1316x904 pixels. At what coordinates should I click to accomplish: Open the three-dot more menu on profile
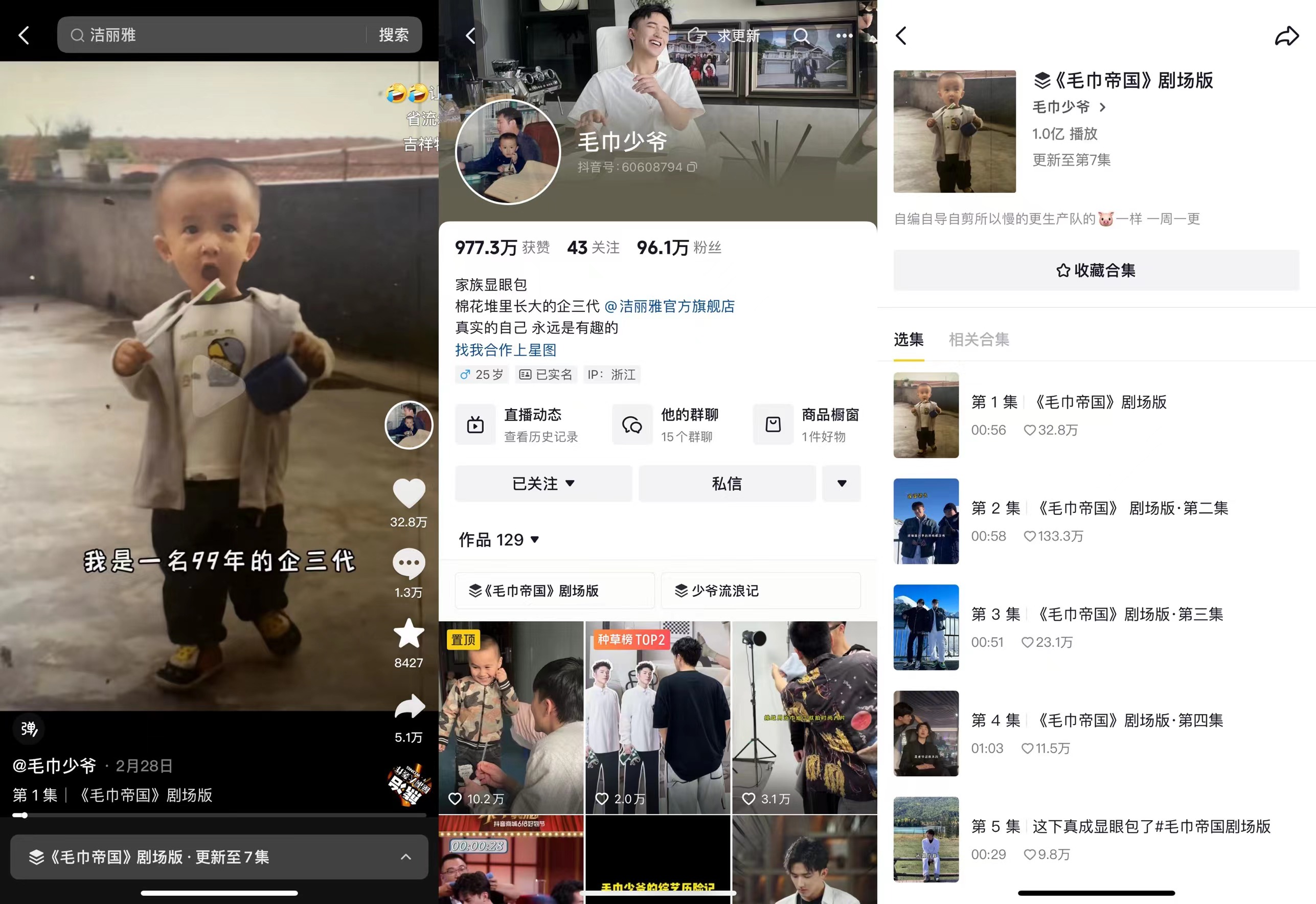click(x=844, y=36)
